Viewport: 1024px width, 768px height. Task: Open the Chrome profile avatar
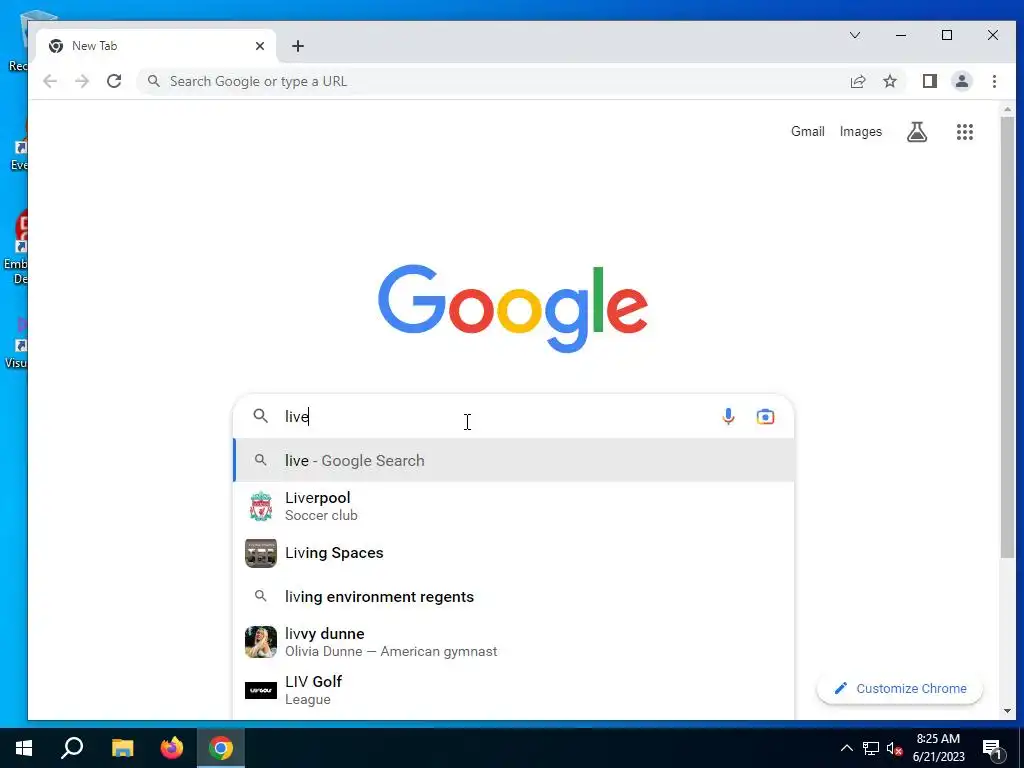(x=961, y=81)
